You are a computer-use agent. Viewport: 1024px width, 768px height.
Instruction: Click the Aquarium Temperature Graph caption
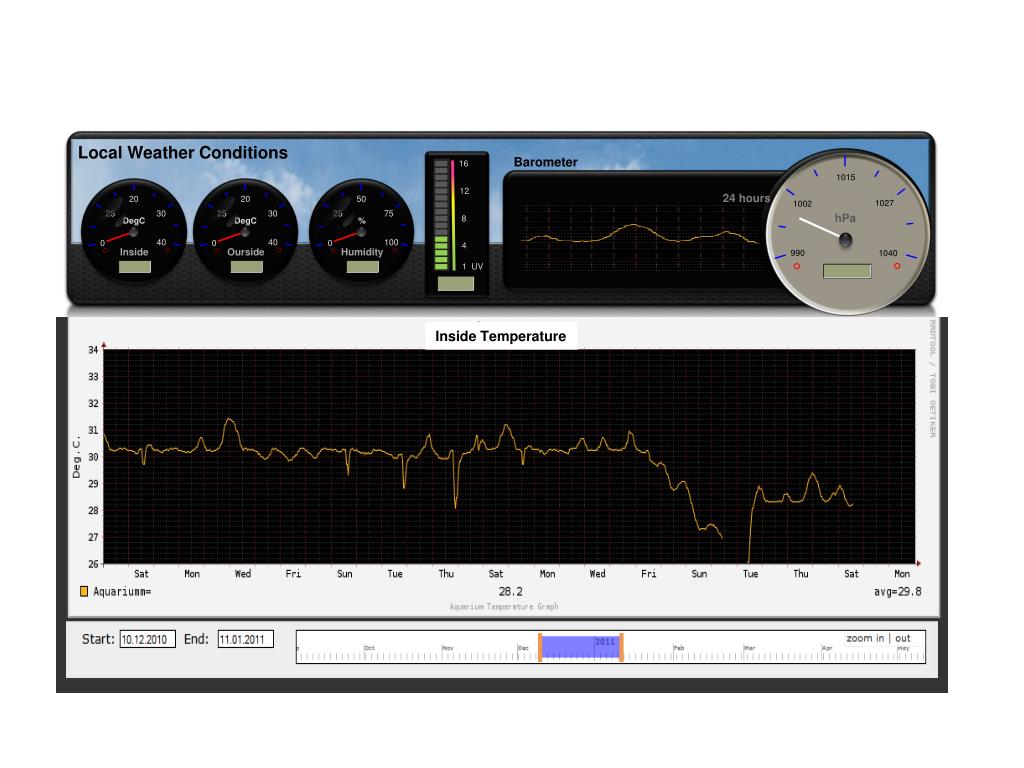pos(504,607)
